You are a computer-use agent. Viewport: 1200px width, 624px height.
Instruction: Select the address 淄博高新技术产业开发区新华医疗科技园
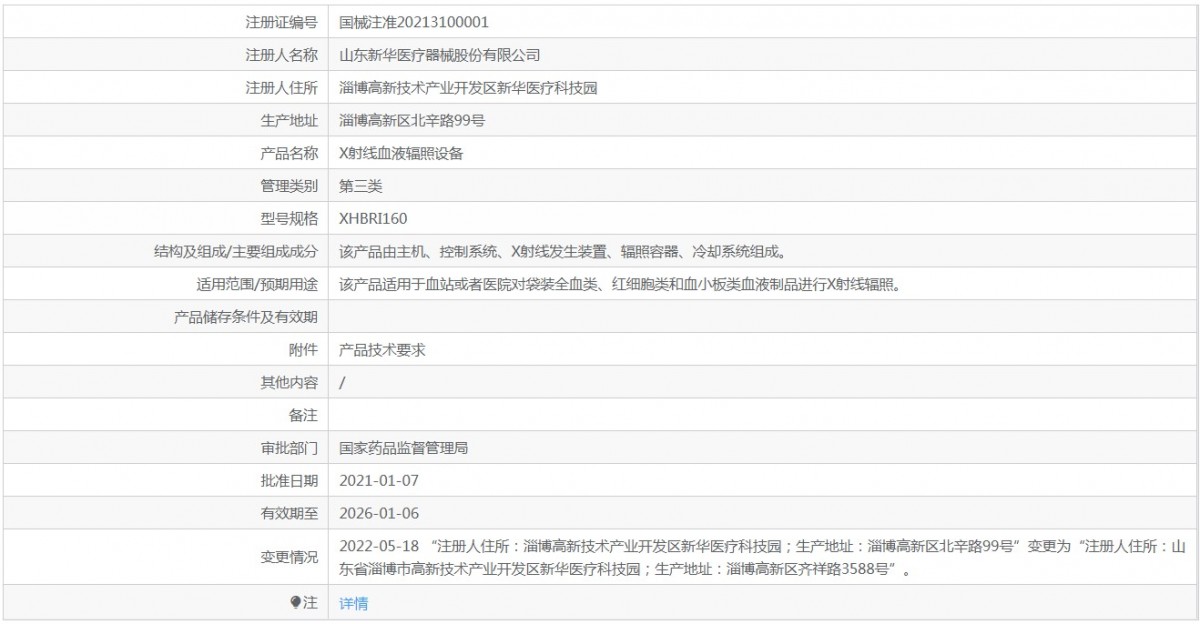pos(469,87)
